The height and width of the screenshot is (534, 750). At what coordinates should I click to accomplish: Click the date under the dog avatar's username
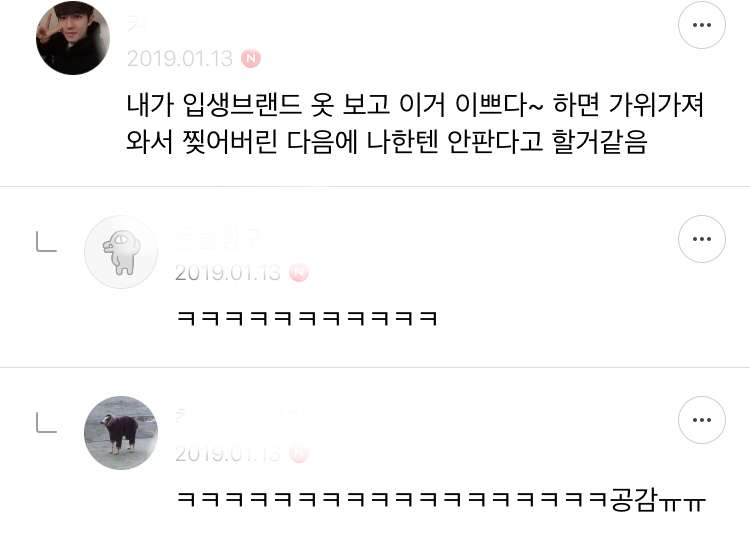(x=227, y=454)
